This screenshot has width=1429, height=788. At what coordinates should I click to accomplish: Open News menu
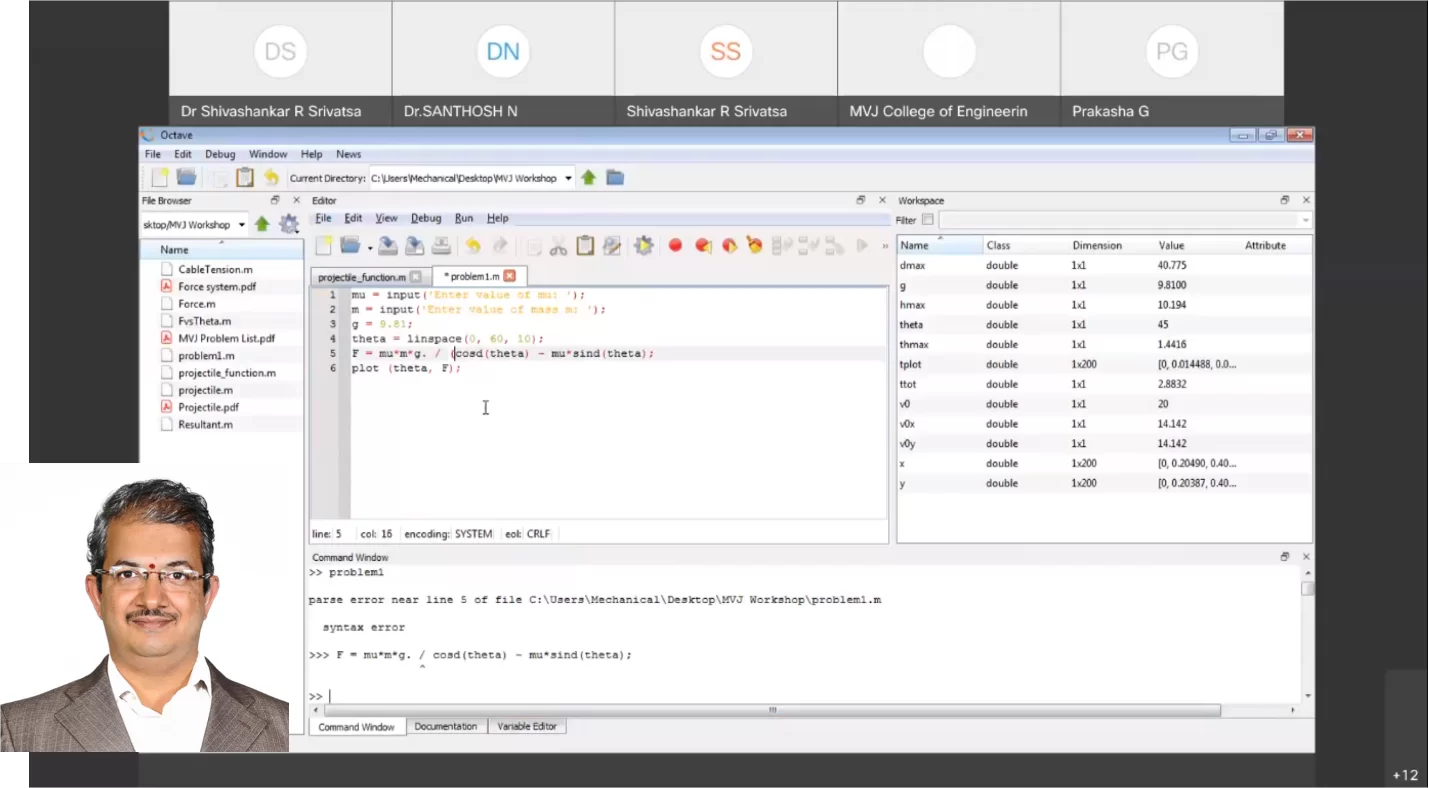(x=348, y=154)
